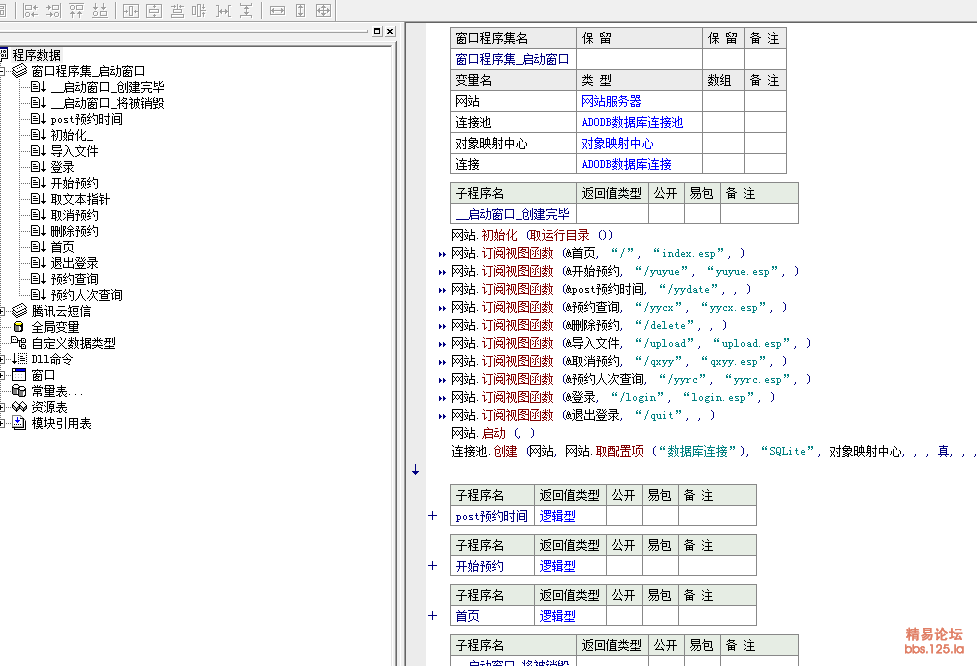This screenshot has width=977, height=666.
Task: Select the 全局变量 database icon in tree
Action: click(19, 327)
